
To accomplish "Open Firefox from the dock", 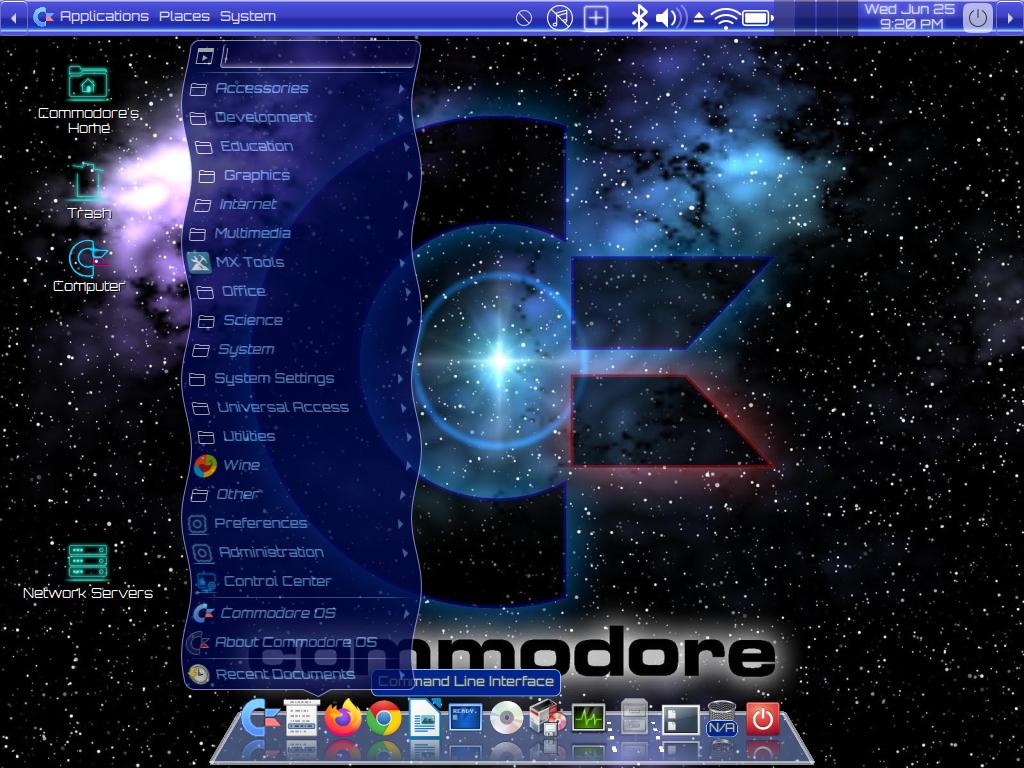I will [344, 717].
